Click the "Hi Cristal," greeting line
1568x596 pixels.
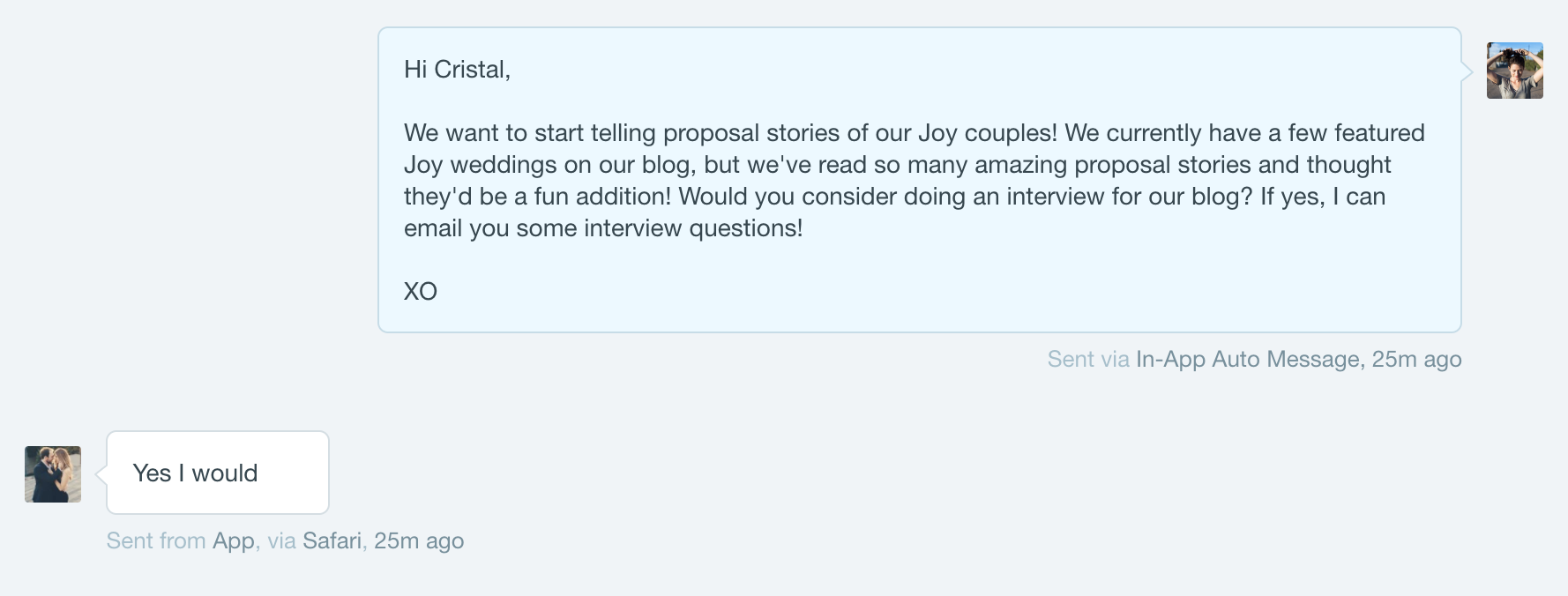[457, 70]
